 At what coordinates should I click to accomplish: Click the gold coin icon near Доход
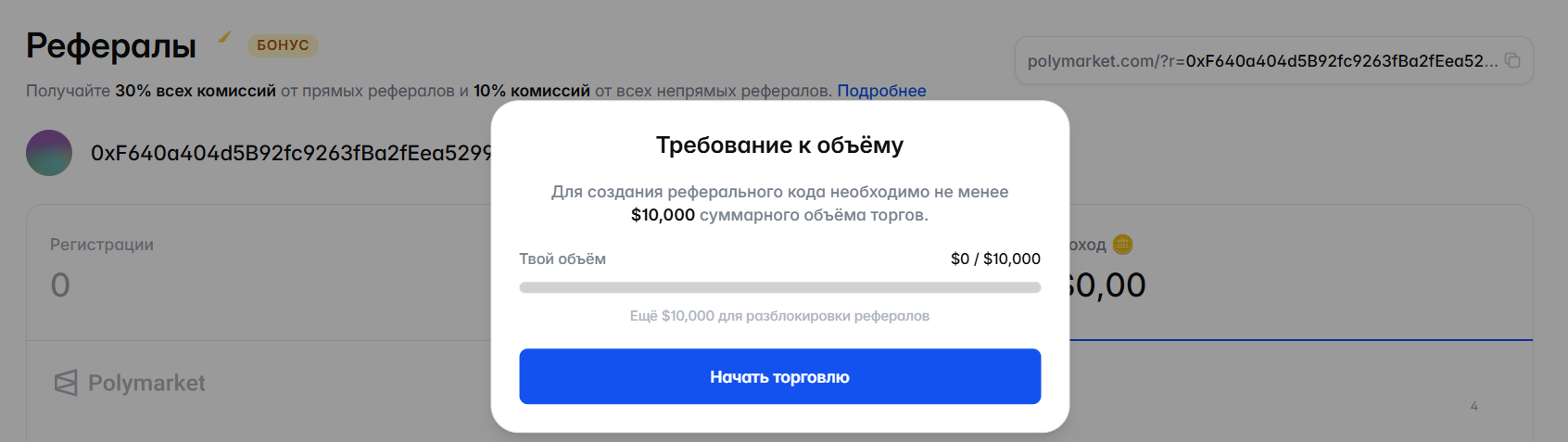click(x=1122, y=245)
